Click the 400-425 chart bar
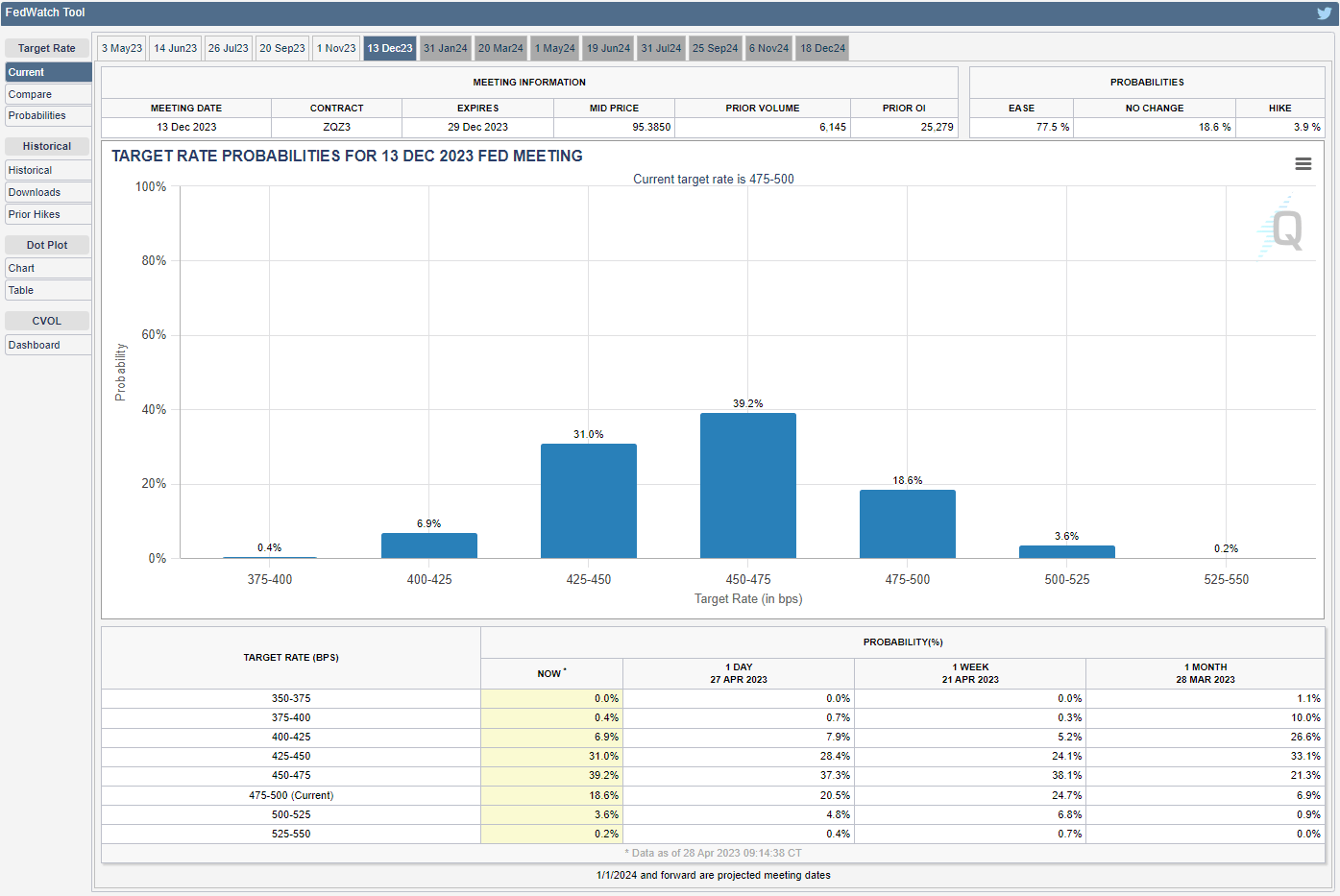Image resolution: width=1340 pixels, height=896 pixels. [x=429, y=545]
